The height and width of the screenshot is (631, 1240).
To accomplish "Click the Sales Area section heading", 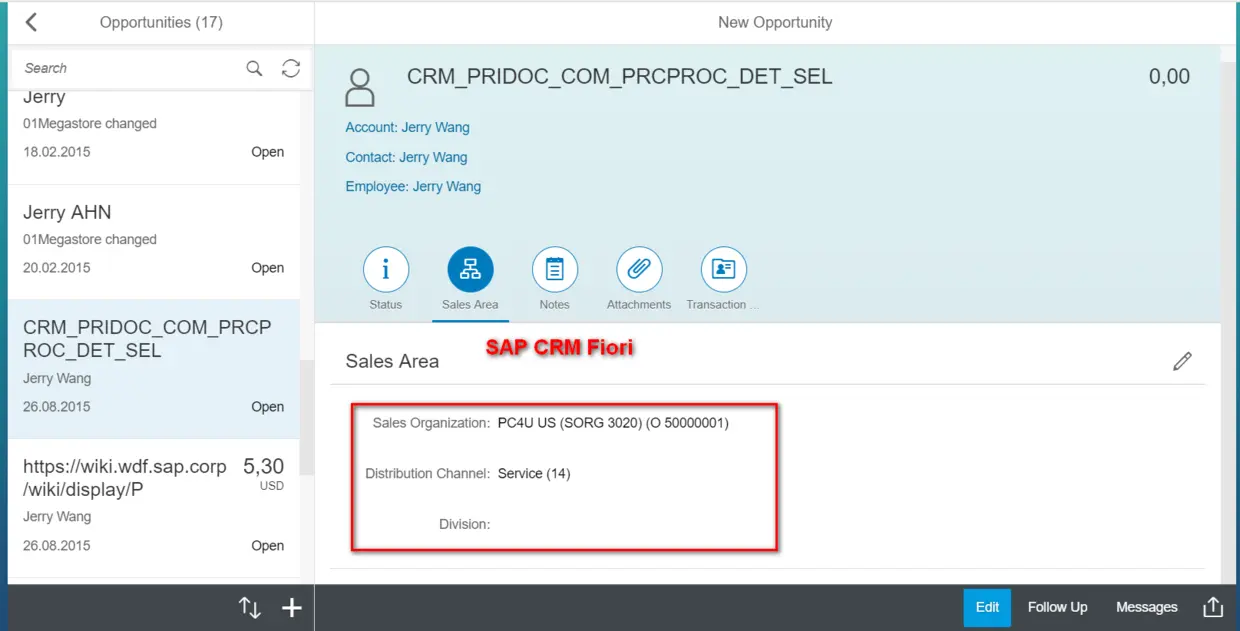I will [392, 362].
